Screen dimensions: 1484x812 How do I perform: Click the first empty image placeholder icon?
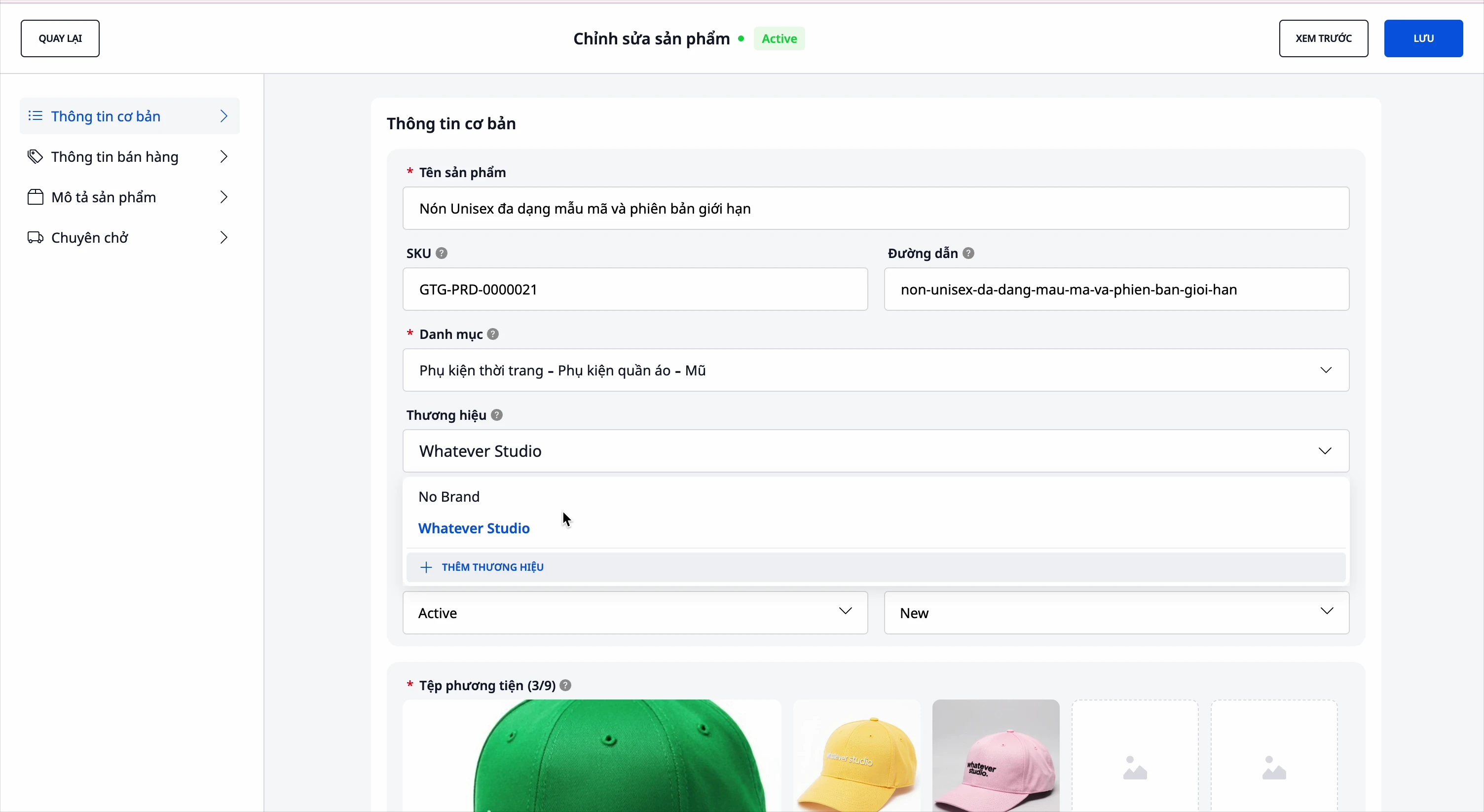pyautogui.click(x=1135, y=768)
